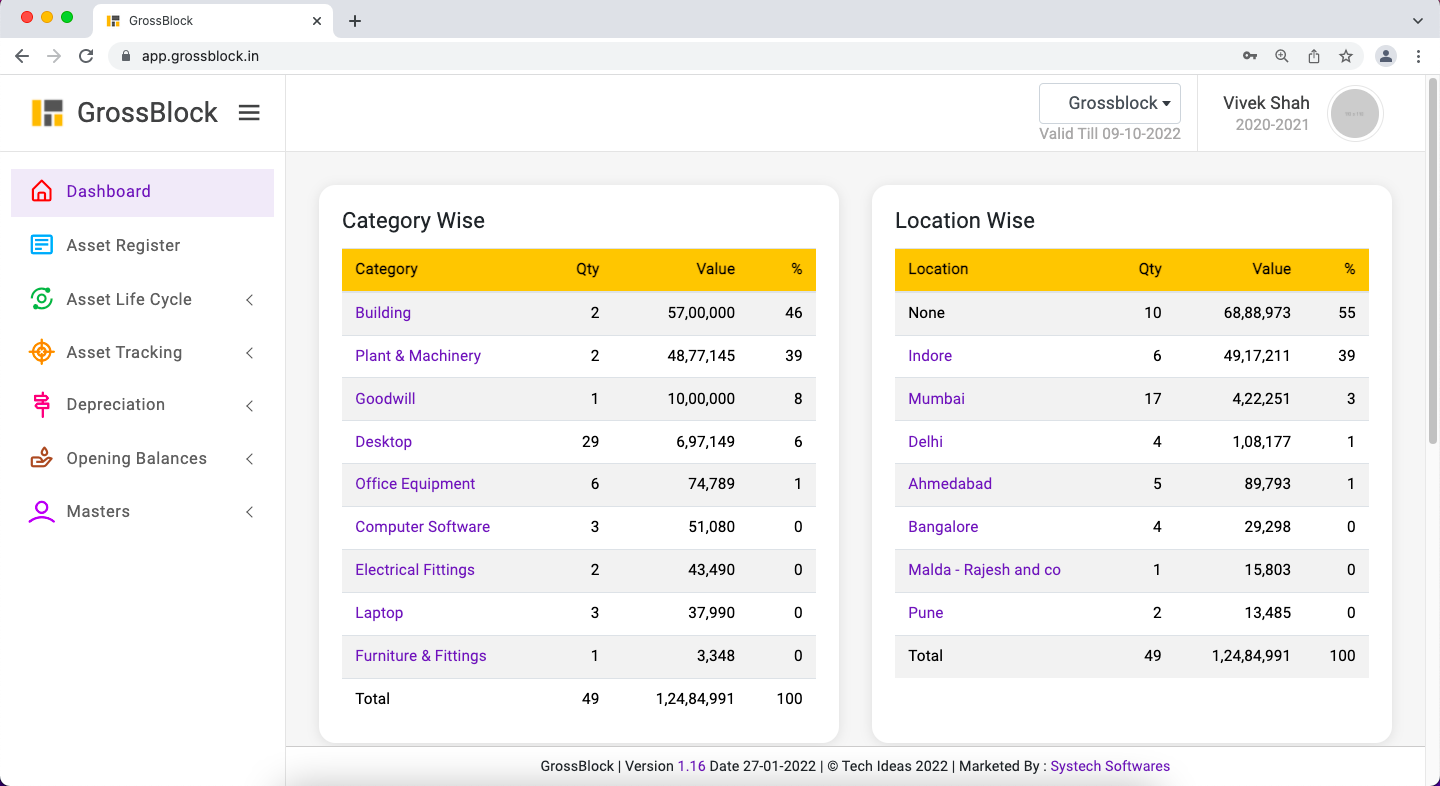Open the Indore location link
The height and width of the screenshot is (786, 1440).
point(929,356)
